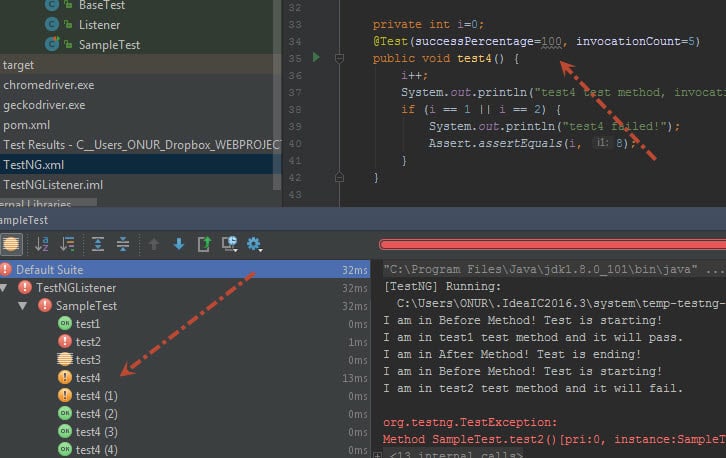Open pom.xml file
The height and width of the screenshot is (458, 726).
(26, 125)
